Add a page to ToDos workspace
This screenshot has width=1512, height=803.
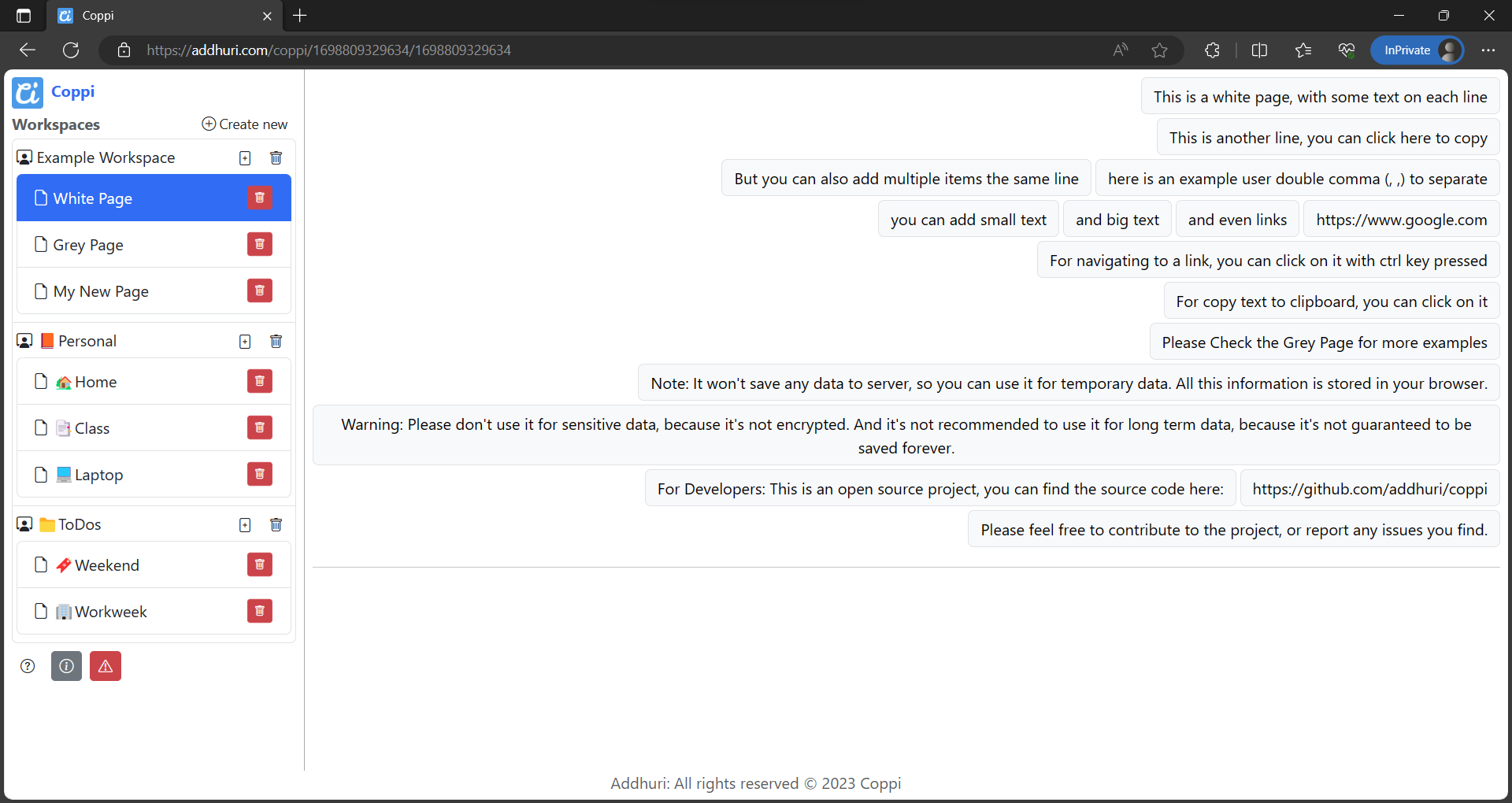pyautogui.click(x=245, y=525)
